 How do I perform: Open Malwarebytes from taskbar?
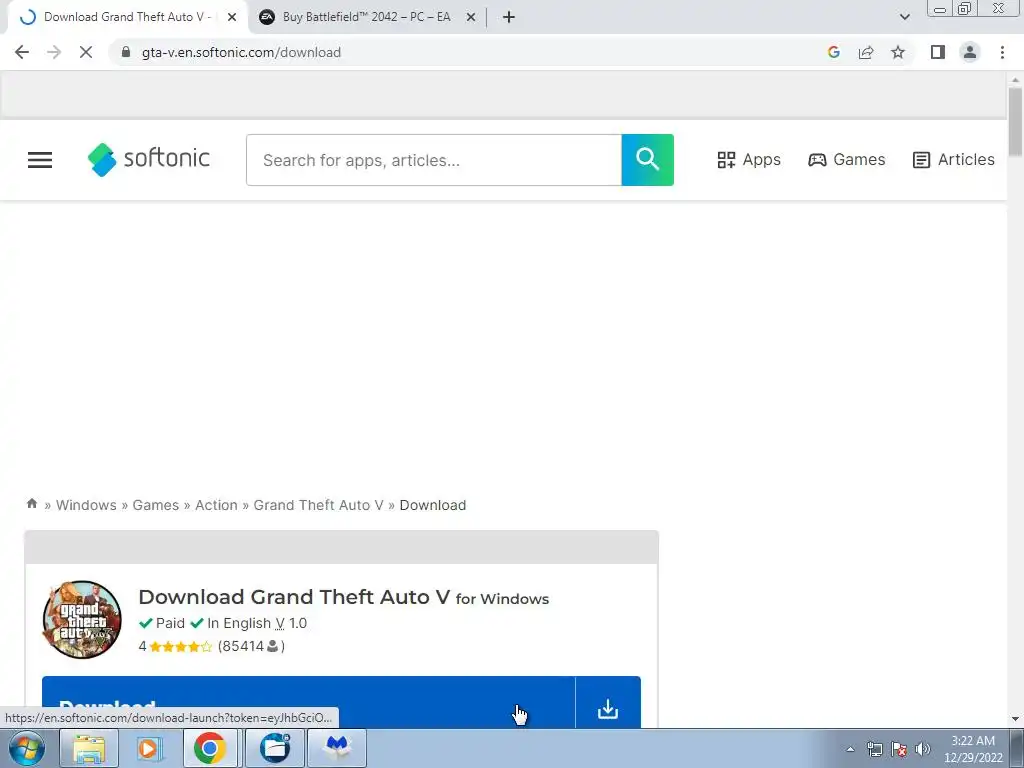[337, 748]
